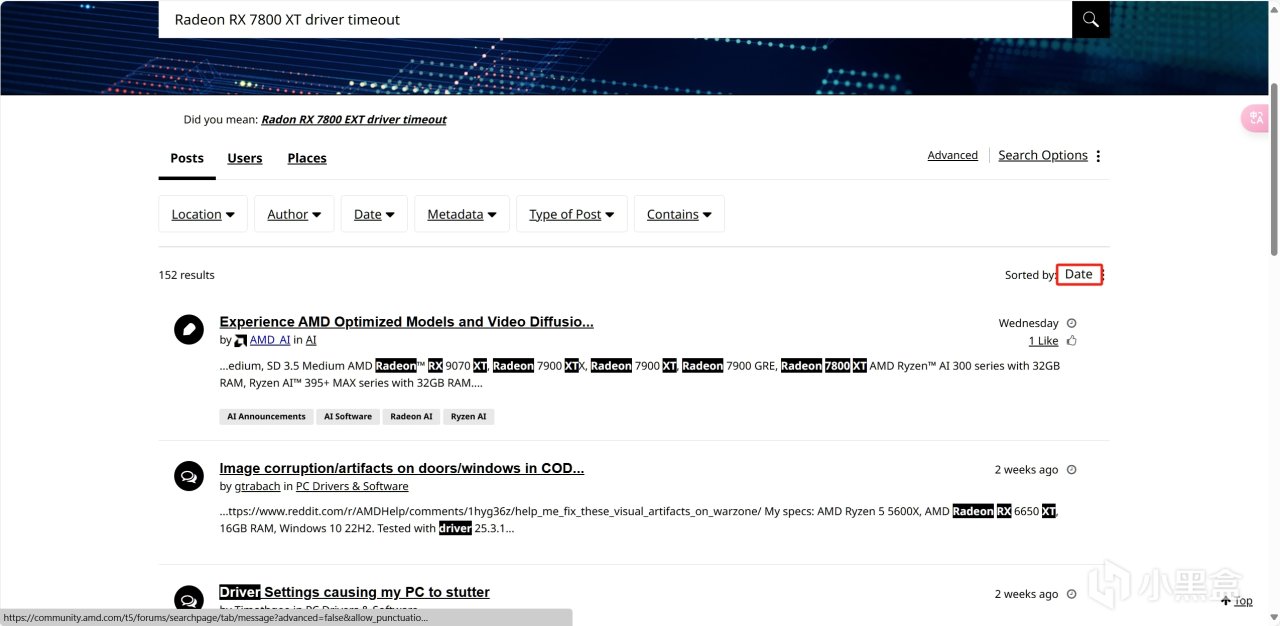Click the 1 Like link

tap(1044, 341)
